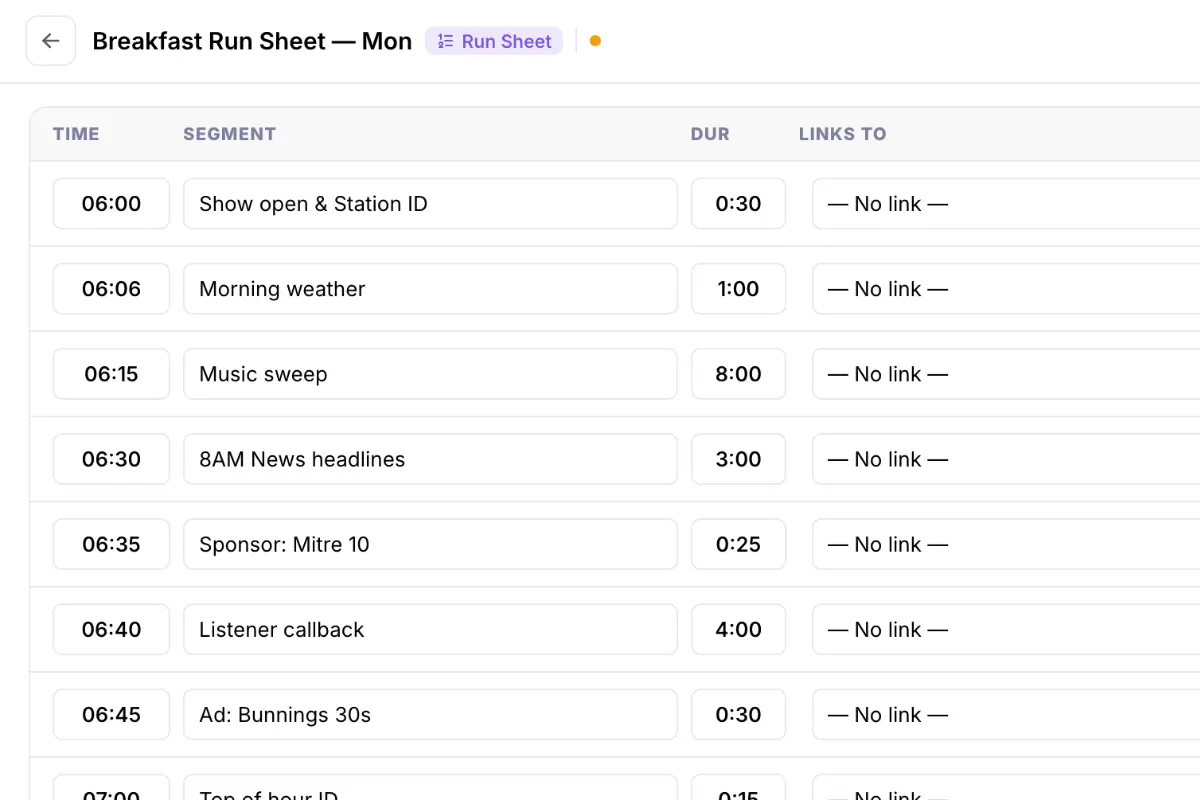Image resolution: width=1200 pixels, height=800 pixels.
Task: Edit the 06:35 time field
Action: [111, 544]
